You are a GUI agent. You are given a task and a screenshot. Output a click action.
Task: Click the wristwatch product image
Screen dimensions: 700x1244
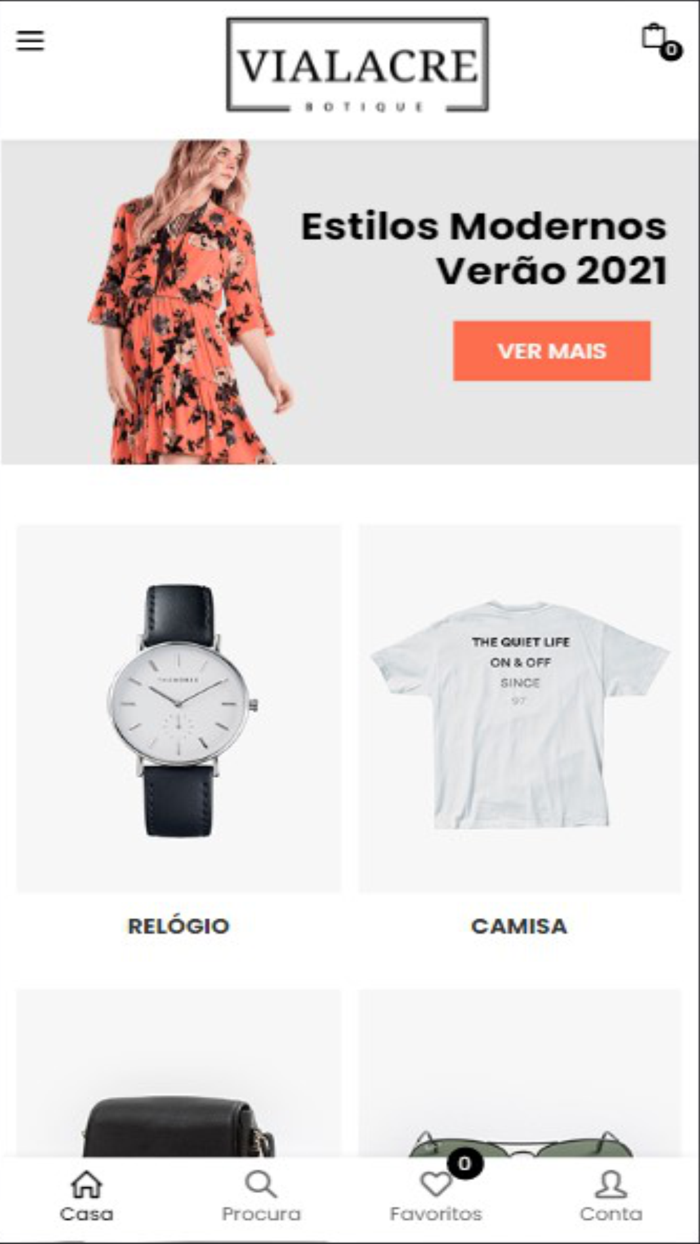point(179,709)
